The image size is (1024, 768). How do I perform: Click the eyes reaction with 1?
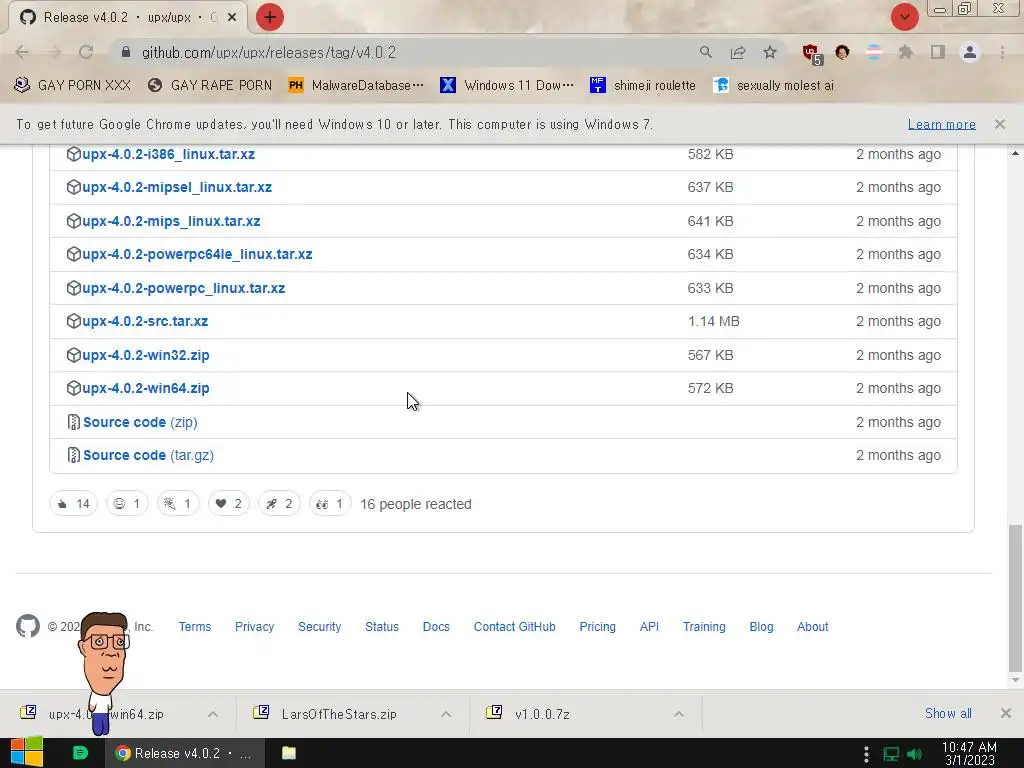click(330, 504)
